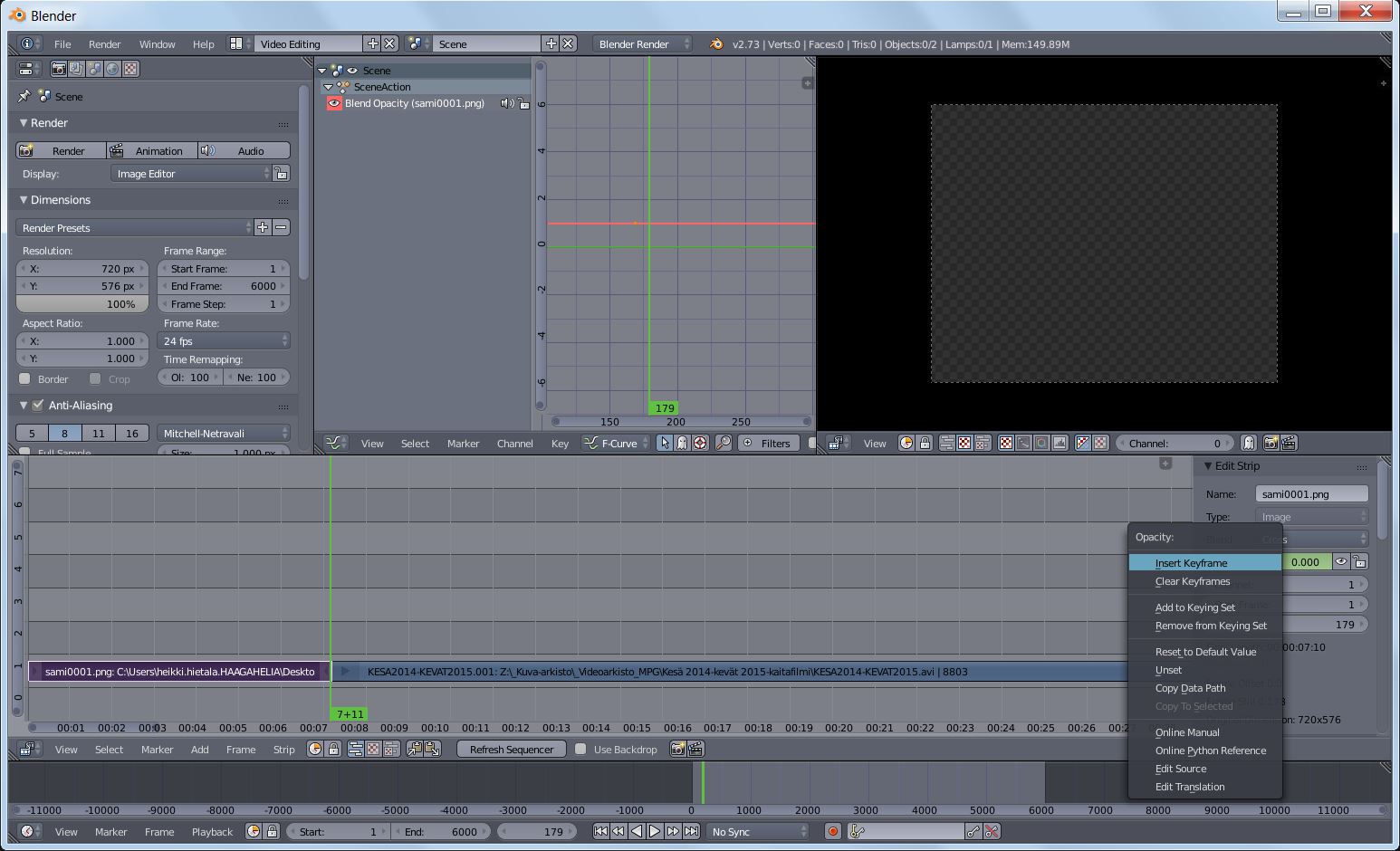Open the sequencer Strip menu
The height and width of the screenshot is (851, 1400).
pyautogui.click(x=283, y=749)
